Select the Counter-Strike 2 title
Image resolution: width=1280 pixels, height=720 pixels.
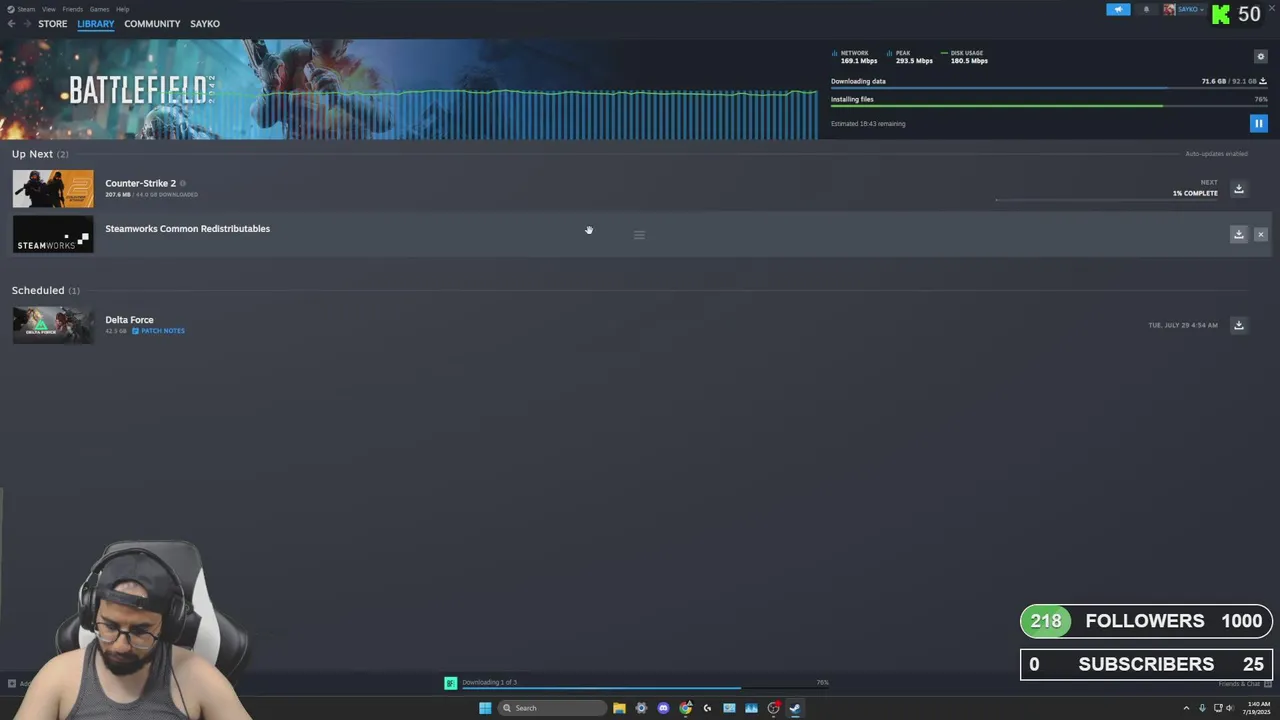(x=140, y=183)
